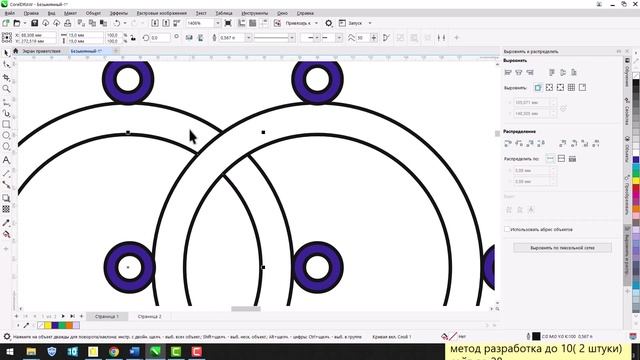The height and width of the screenshot is (360, 640).
Task: Click the Export icon in the toolbar
Action: 166,23
